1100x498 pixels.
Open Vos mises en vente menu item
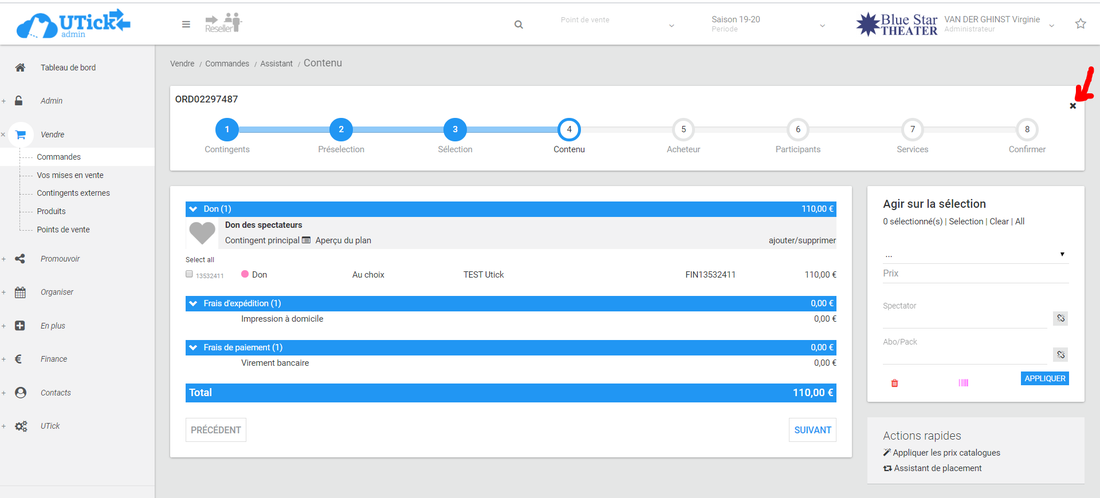point(70,175)
